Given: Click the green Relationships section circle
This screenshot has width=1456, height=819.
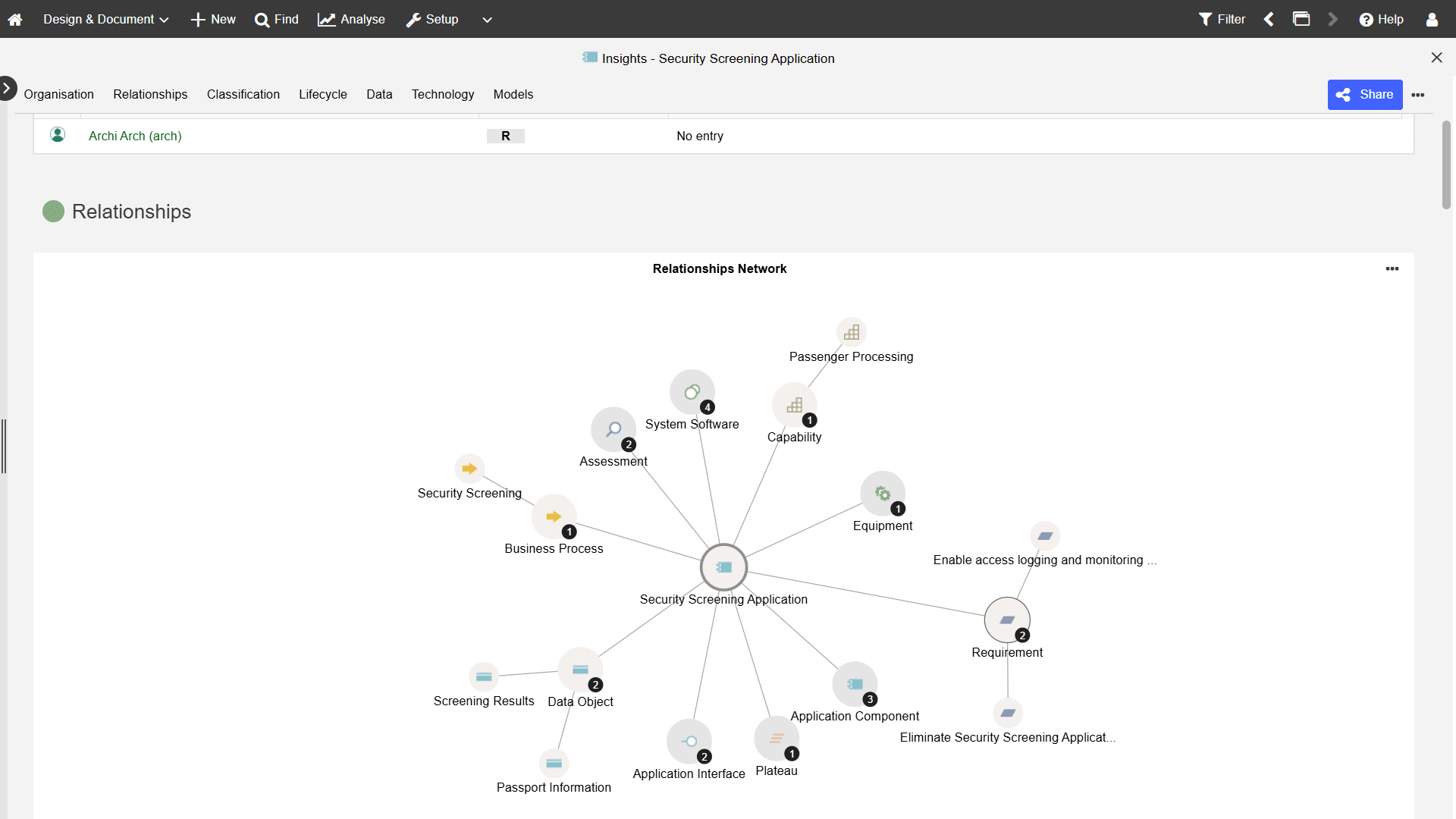Looking at the screenshot, I should click(x=53, y=212).
